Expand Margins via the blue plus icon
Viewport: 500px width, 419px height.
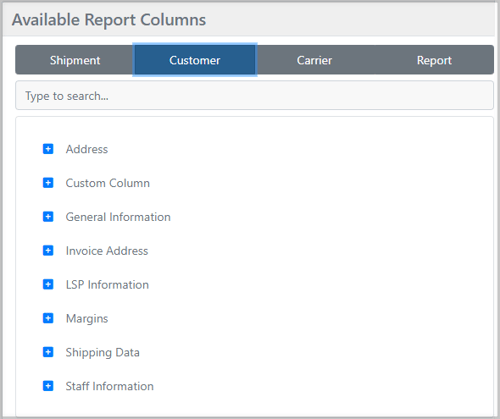click(x=48, y=318)
